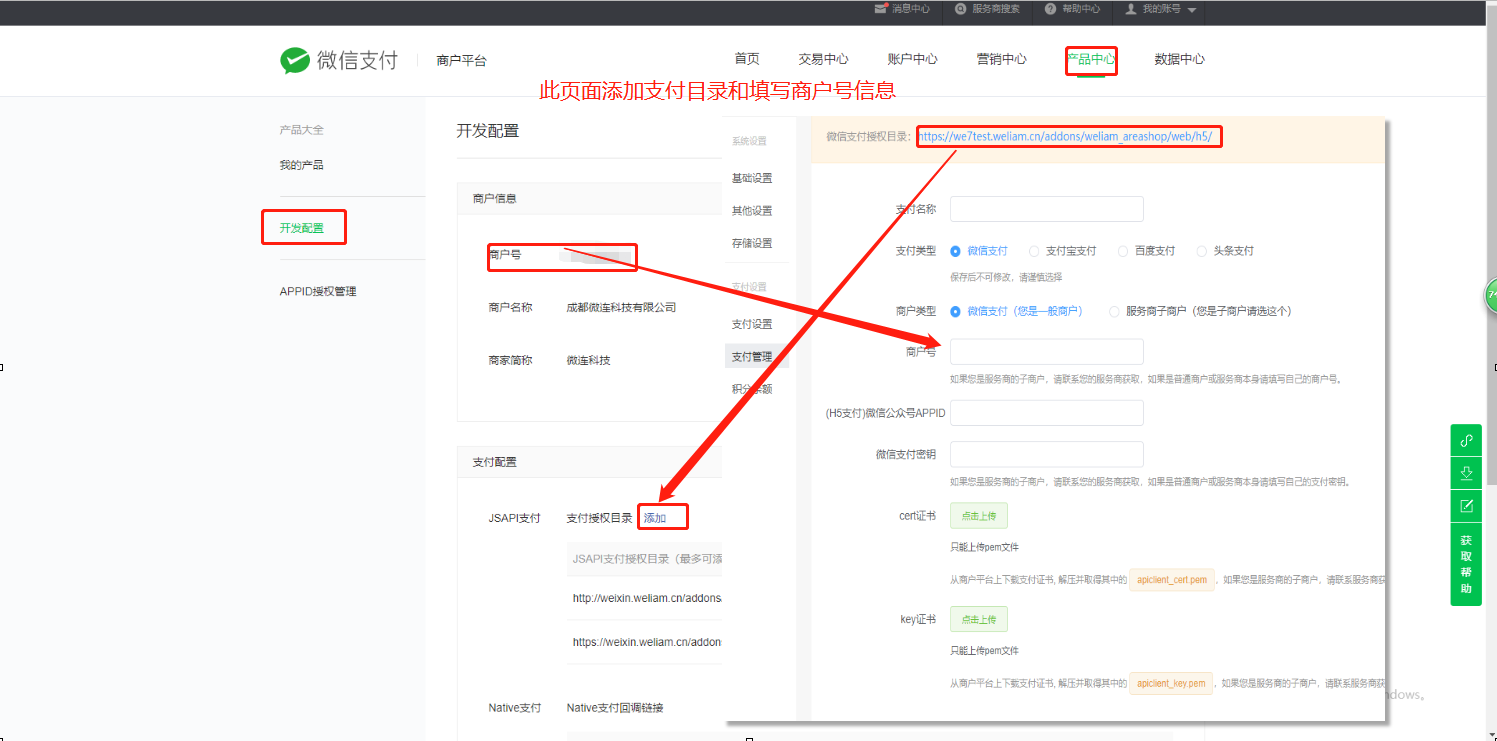Click the apiclient_key.pem filename tag
1497x741 pixels.
(1171, 683)
